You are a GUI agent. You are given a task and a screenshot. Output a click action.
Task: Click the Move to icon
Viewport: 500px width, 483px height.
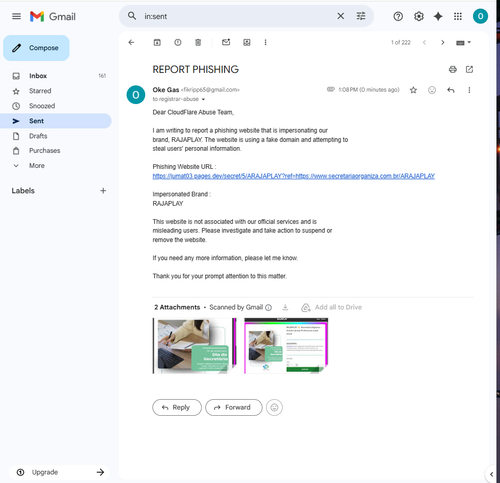[247, 42]
